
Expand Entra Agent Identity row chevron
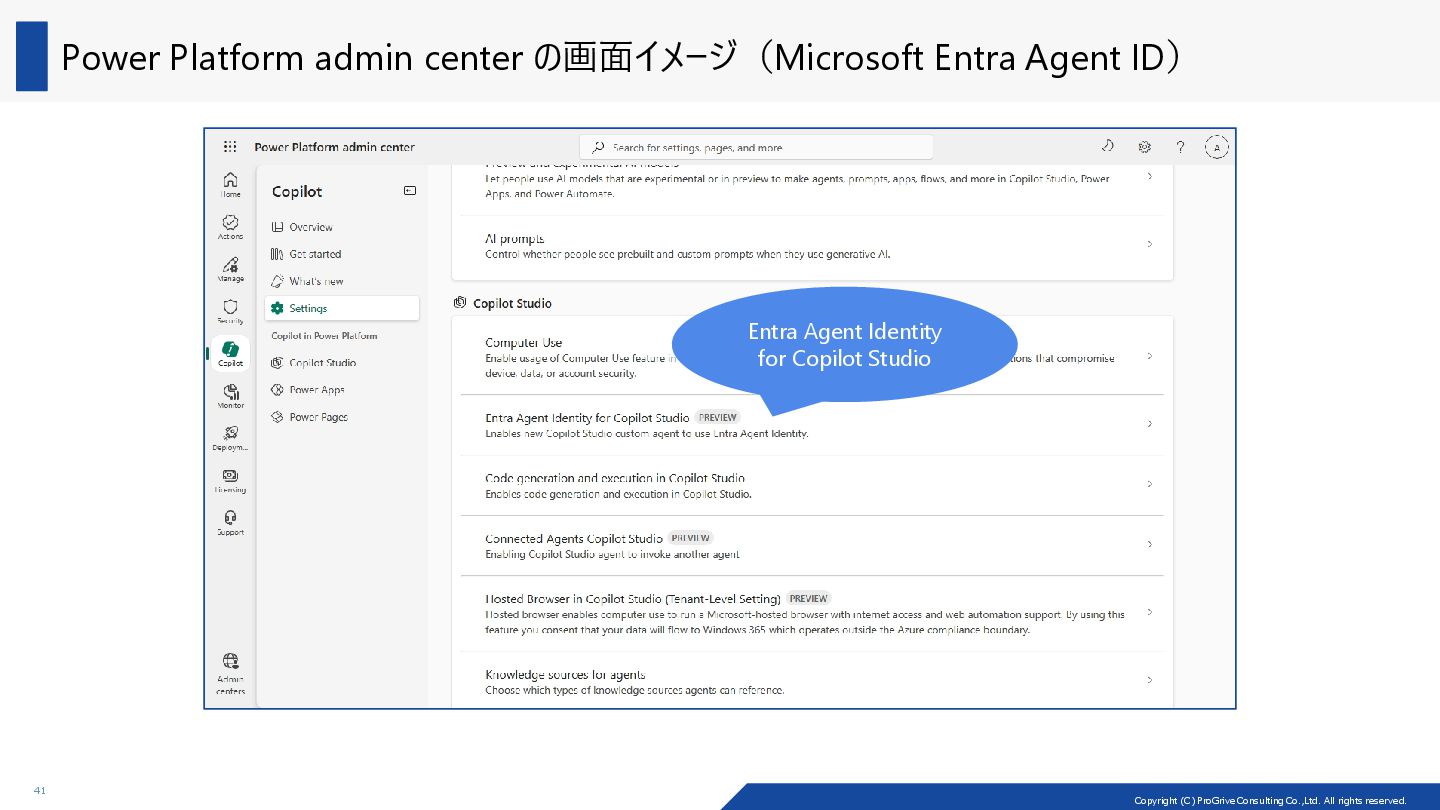click(1150, 424)
